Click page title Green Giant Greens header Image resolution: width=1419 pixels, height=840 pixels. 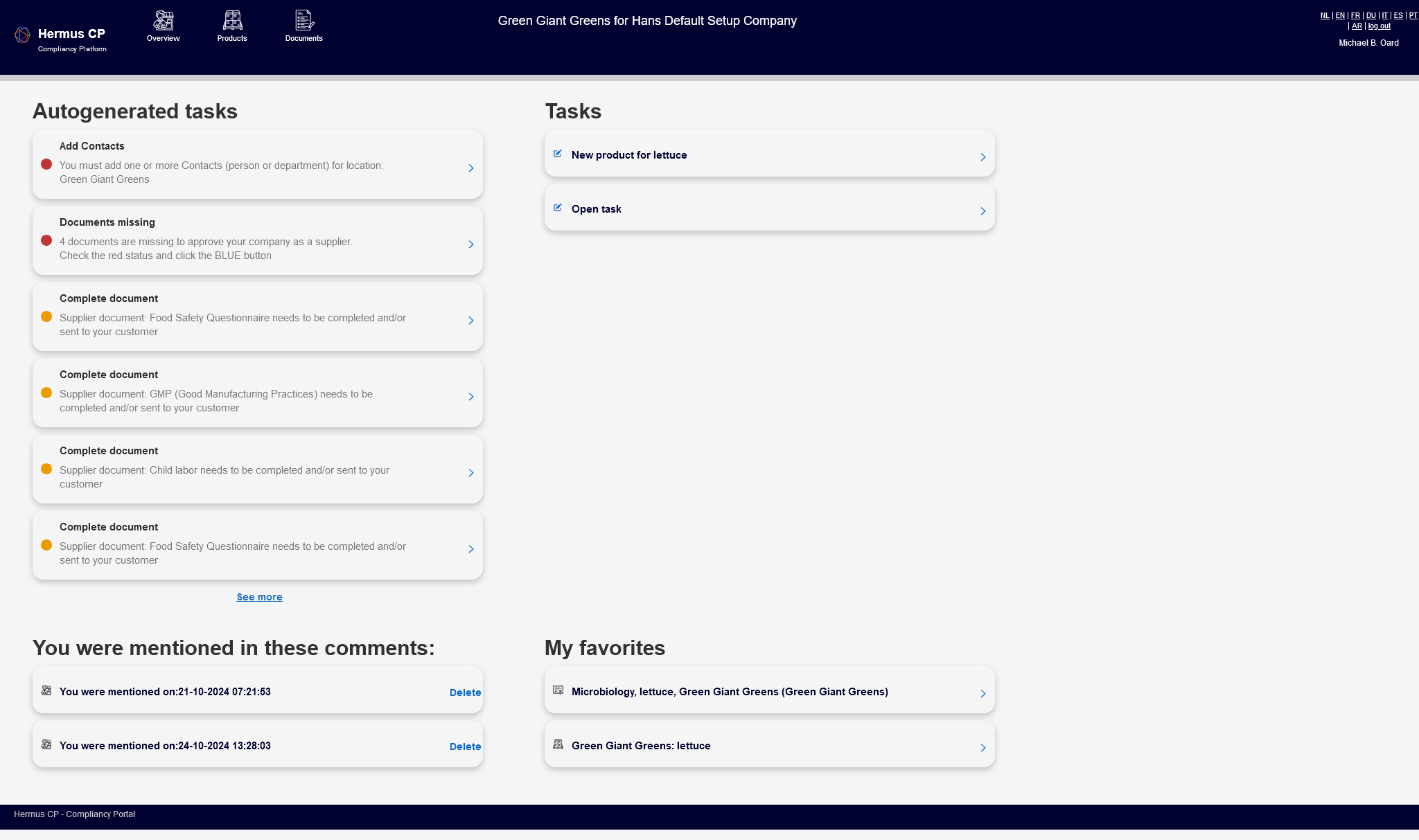pyautogui.click(x=647, y=21)
